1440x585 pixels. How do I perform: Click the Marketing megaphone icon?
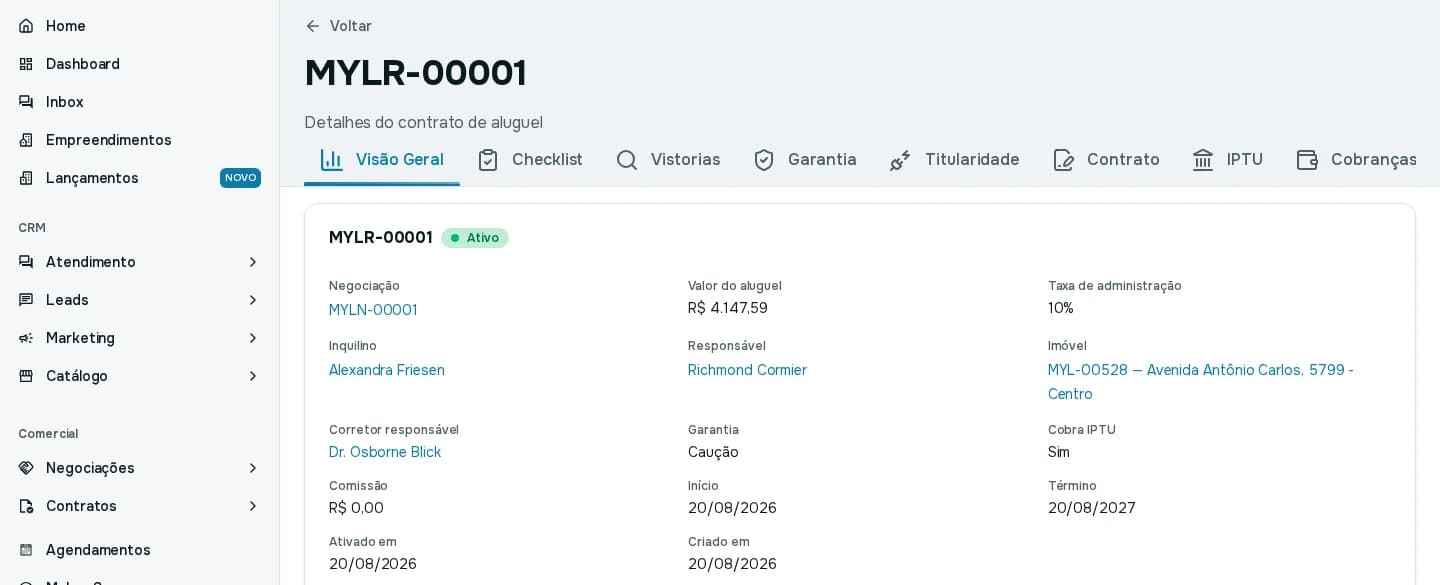(26, 338)
